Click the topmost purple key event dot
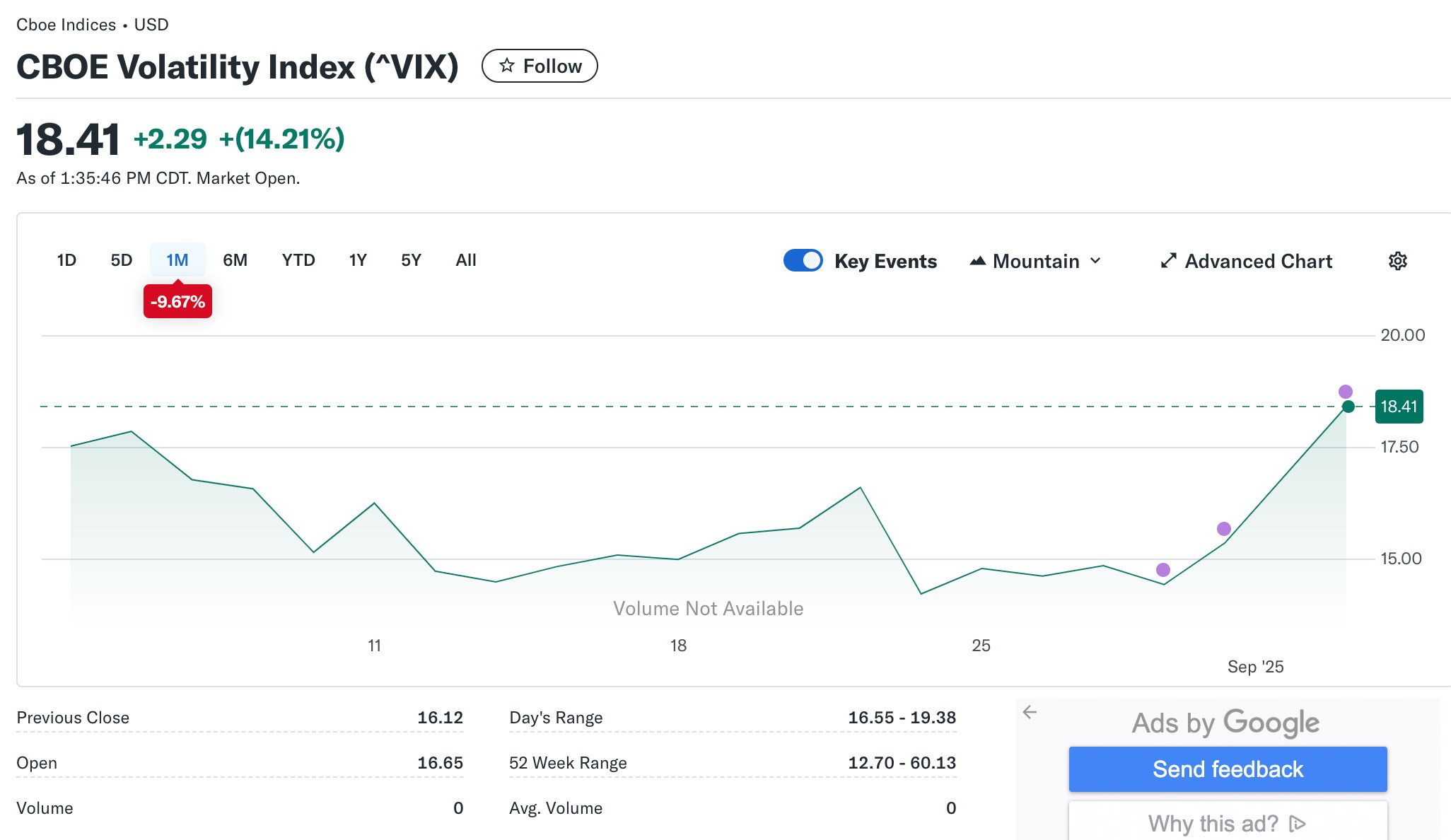Image resolution: width=1451 pixels, height=840 pixels. tap(1345, 392)
